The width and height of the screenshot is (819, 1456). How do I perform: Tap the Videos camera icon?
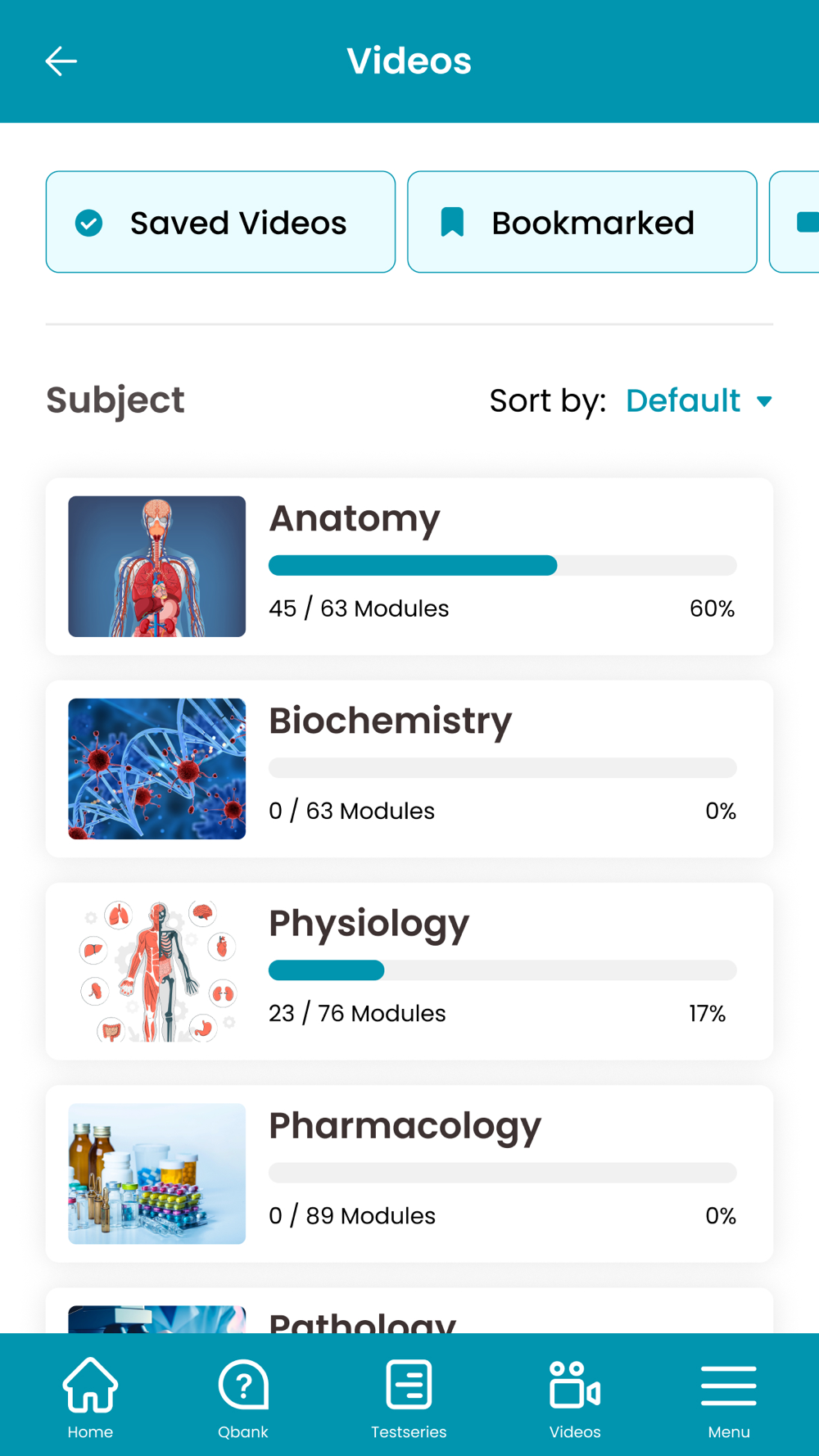pos(574,1385)
